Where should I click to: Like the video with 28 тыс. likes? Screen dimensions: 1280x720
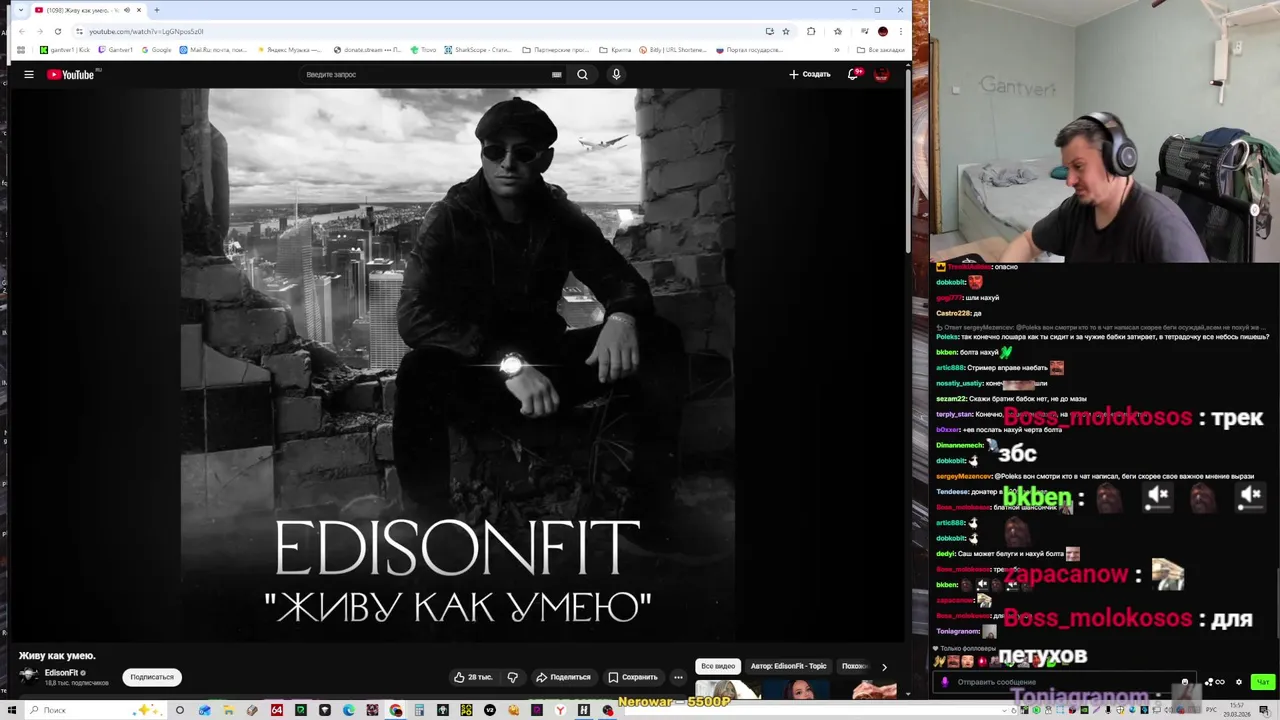pos(473,677)
